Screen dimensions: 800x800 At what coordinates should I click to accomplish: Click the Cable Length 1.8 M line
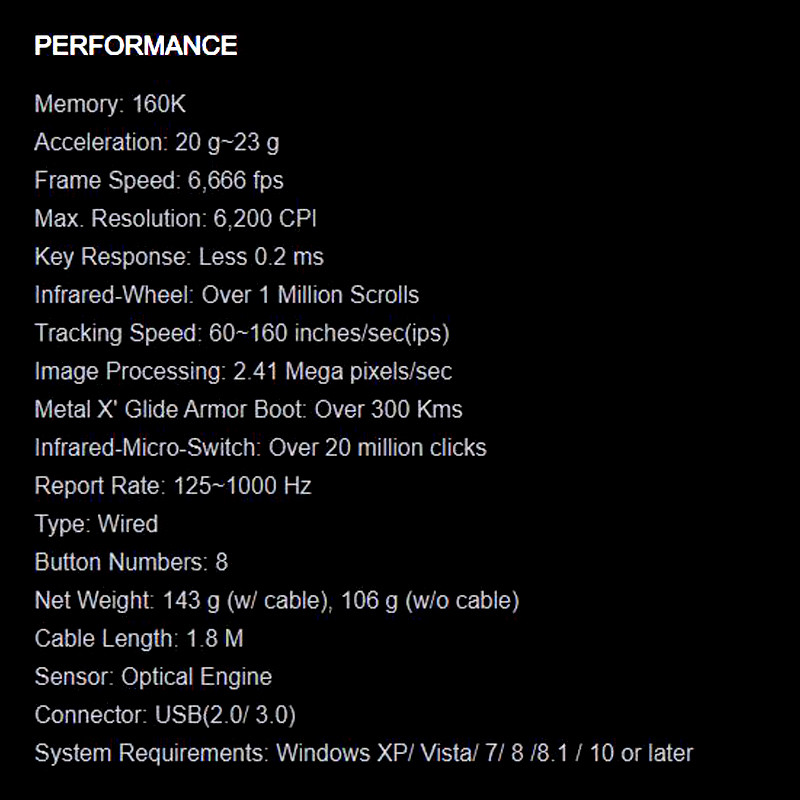point(139,639)
